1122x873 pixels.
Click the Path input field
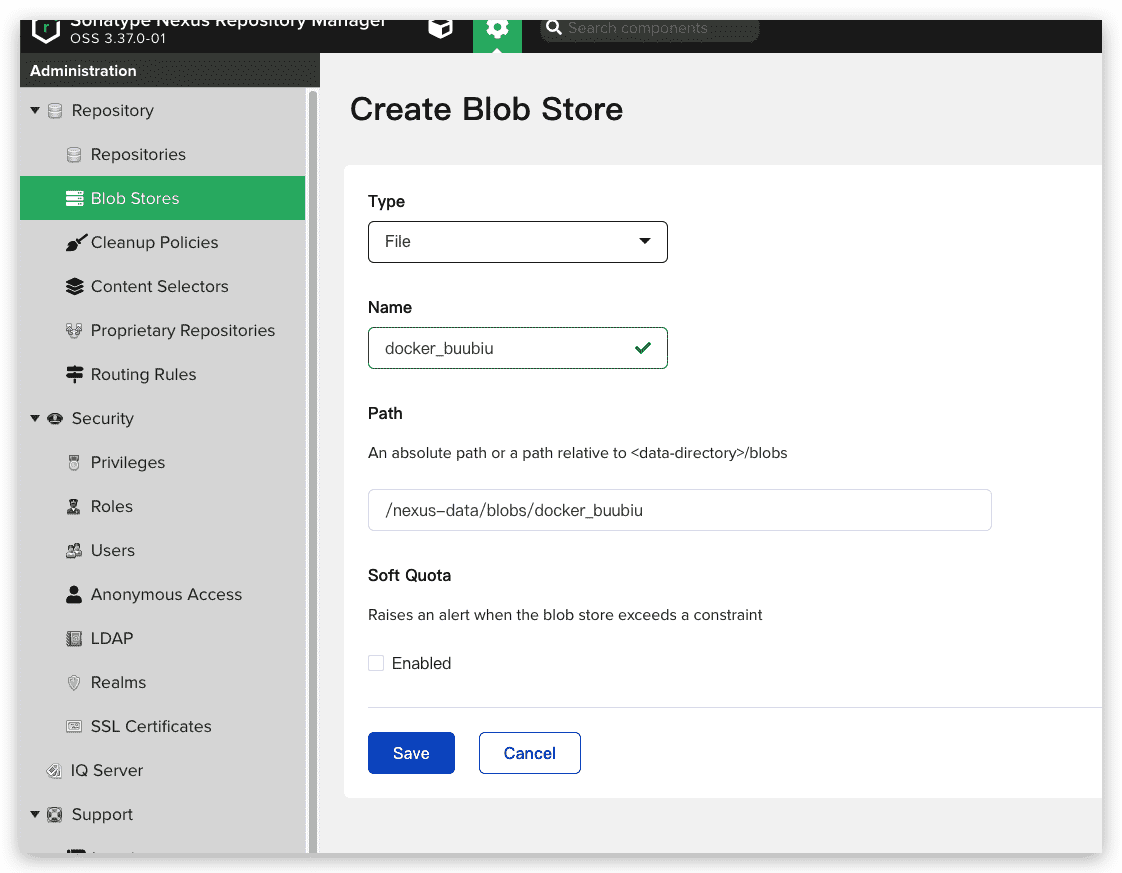679,510
